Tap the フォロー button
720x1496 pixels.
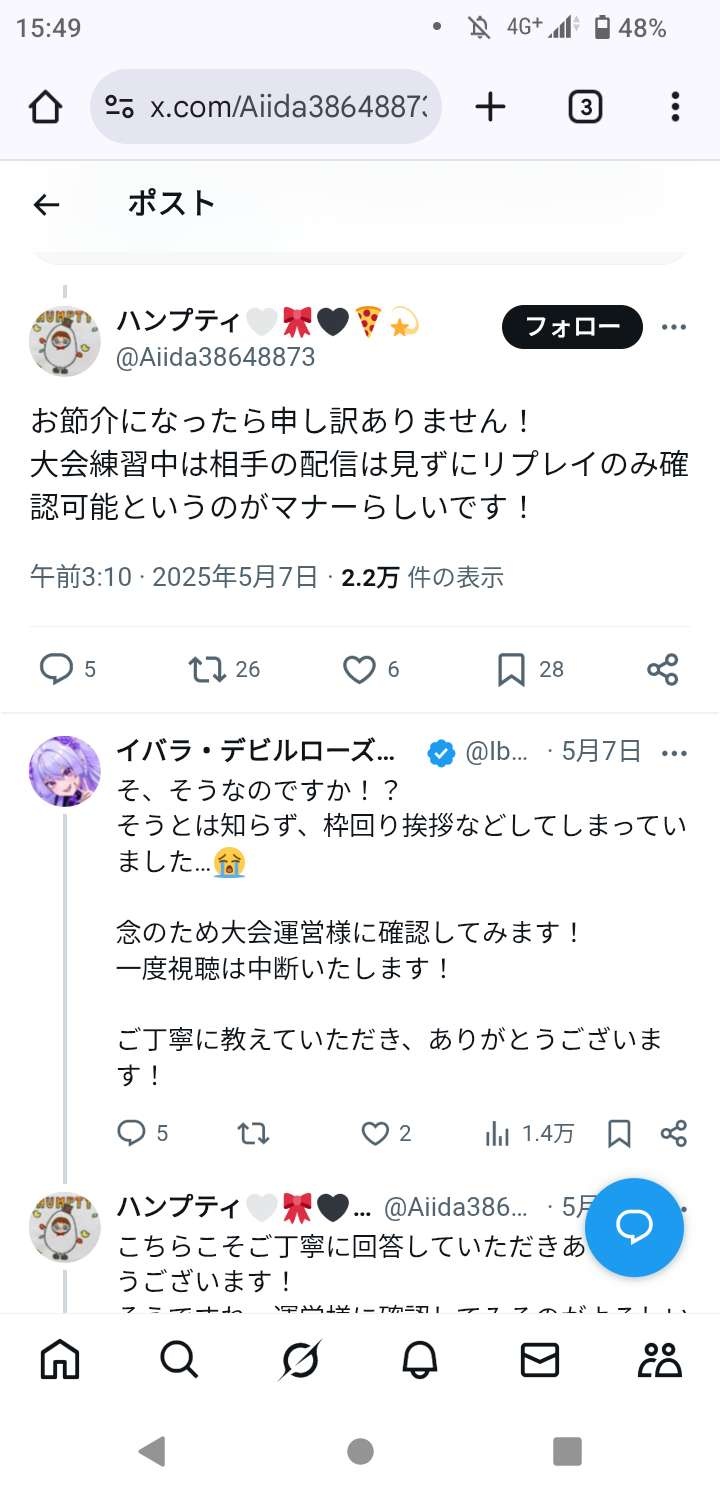(x=572, y=327)
